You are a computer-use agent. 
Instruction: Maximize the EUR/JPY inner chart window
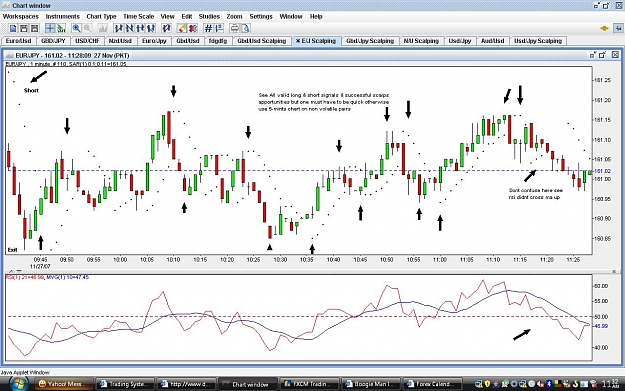click(x=602, y=55)
